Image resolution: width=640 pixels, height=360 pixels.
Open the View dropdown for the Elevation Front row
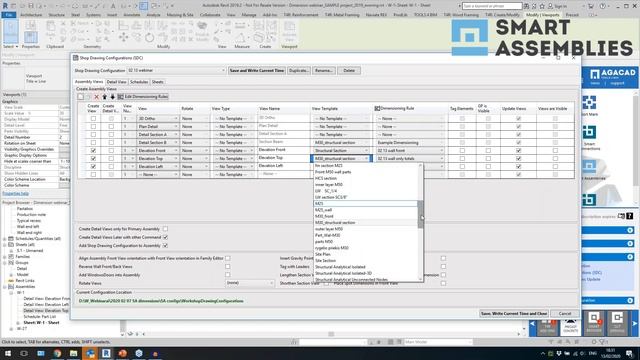tap(158, 151)
